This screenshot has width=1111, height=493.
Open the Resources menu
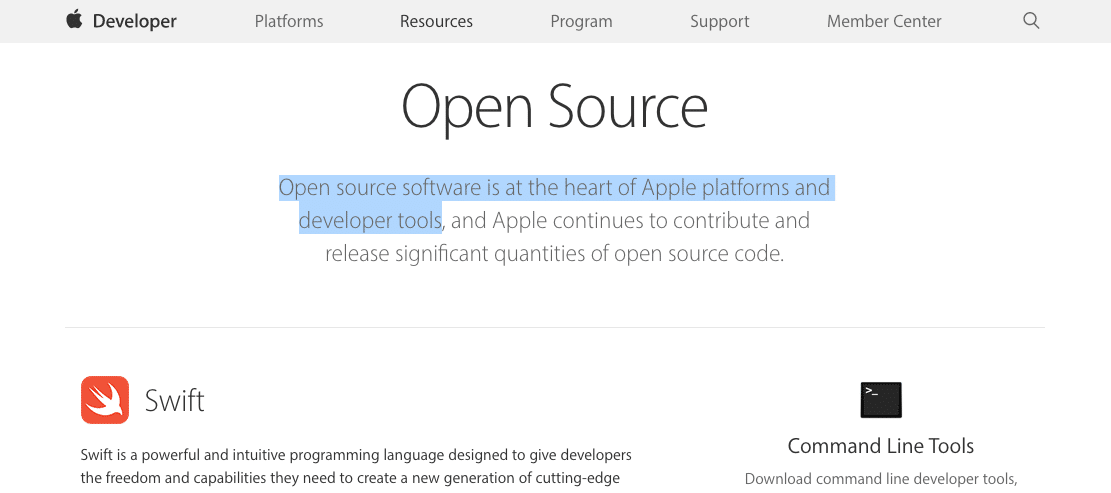(436, 21)
